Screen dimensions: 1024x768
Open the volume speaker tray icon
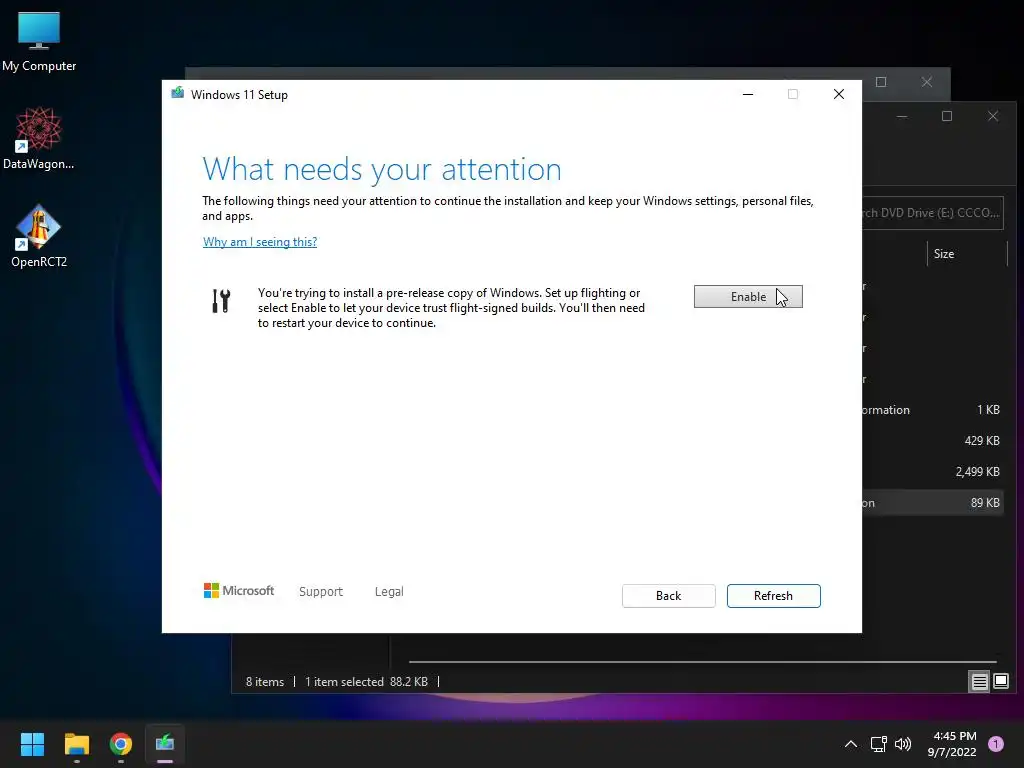point(903,744)
